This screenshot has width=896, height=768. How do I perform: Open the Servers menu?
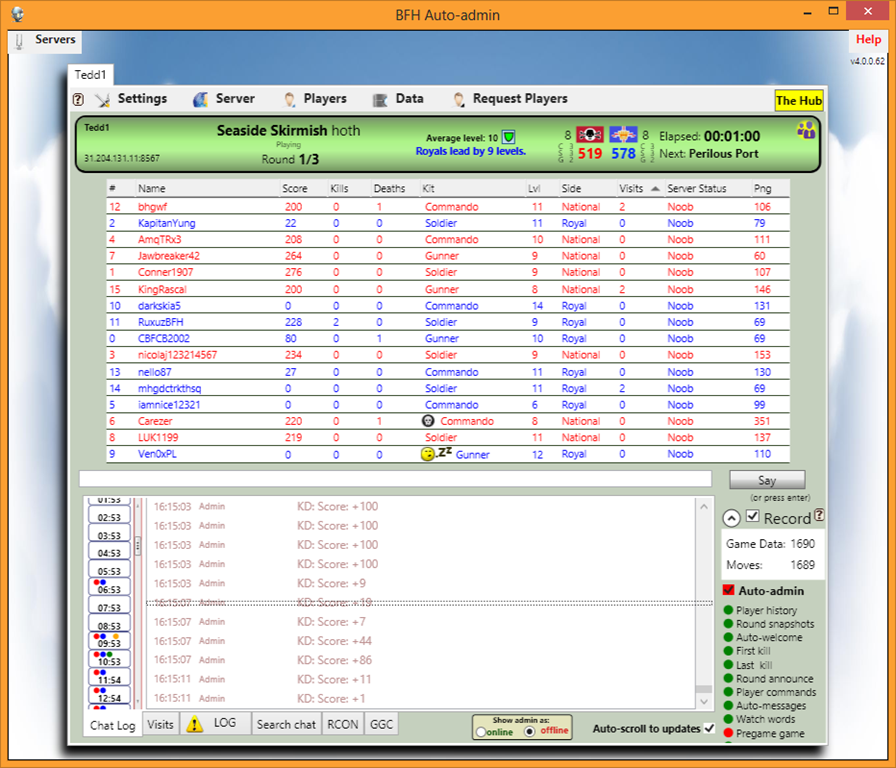point(55,39)
